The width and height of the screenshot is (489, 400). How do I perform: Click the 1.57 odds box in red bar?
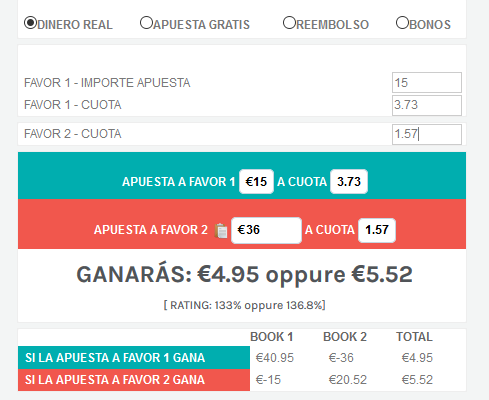click(x=377, y=230)
